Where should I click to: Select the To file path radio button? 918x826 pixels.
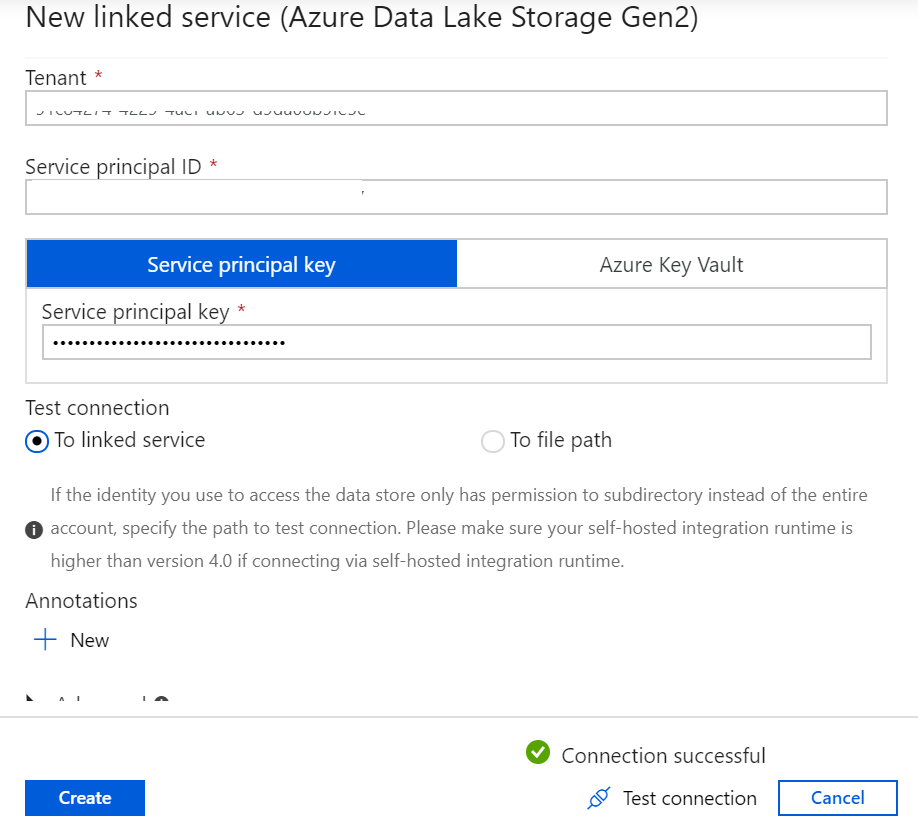pyautogui.click(x=492, y=441)
